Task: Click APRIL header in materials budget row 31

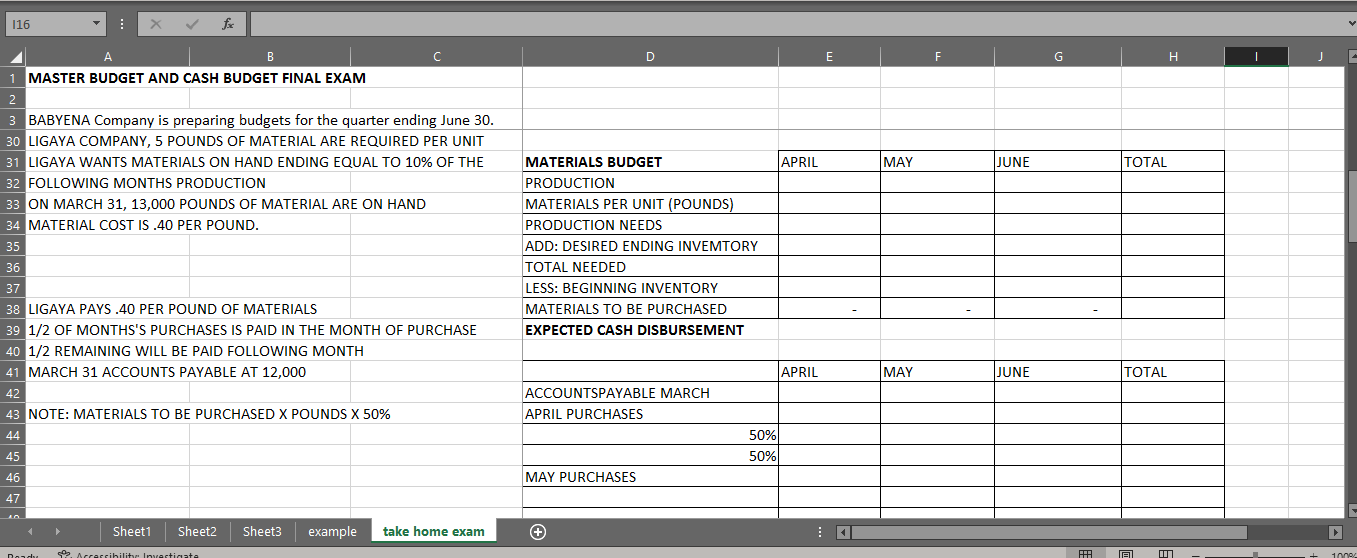Action: click(829, 162)
